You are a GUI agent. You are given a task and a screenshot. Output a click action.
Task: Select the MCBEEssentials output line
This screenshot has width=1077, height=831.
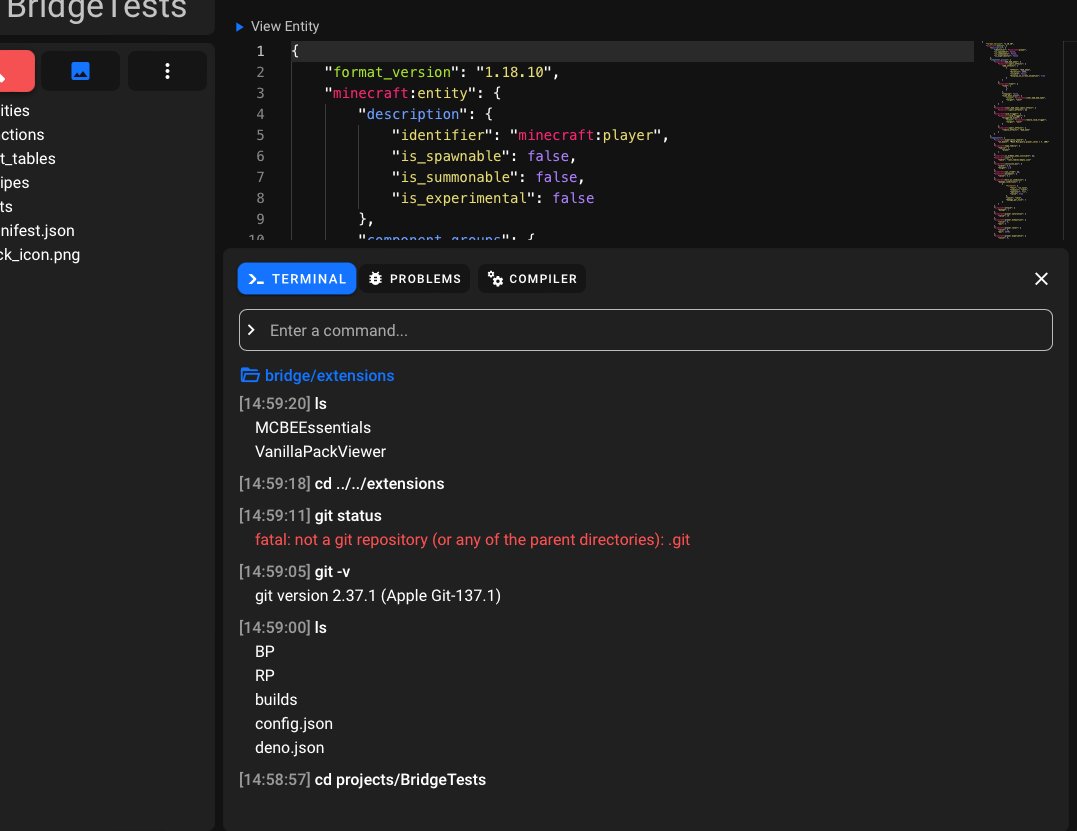(313, 428)
